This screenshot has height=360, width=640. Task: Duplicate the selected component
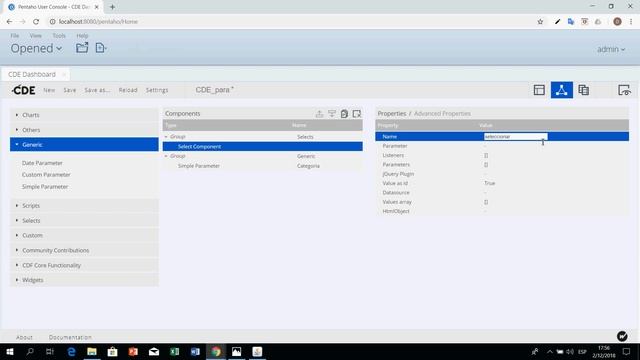344,114
